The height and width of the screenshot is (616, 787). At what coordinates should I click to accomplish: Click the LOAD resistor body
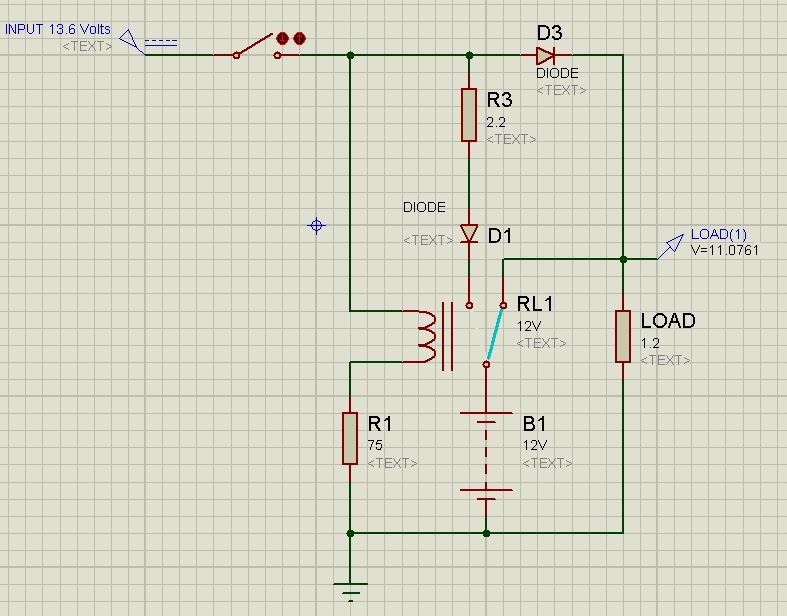(x=622, y=336)
